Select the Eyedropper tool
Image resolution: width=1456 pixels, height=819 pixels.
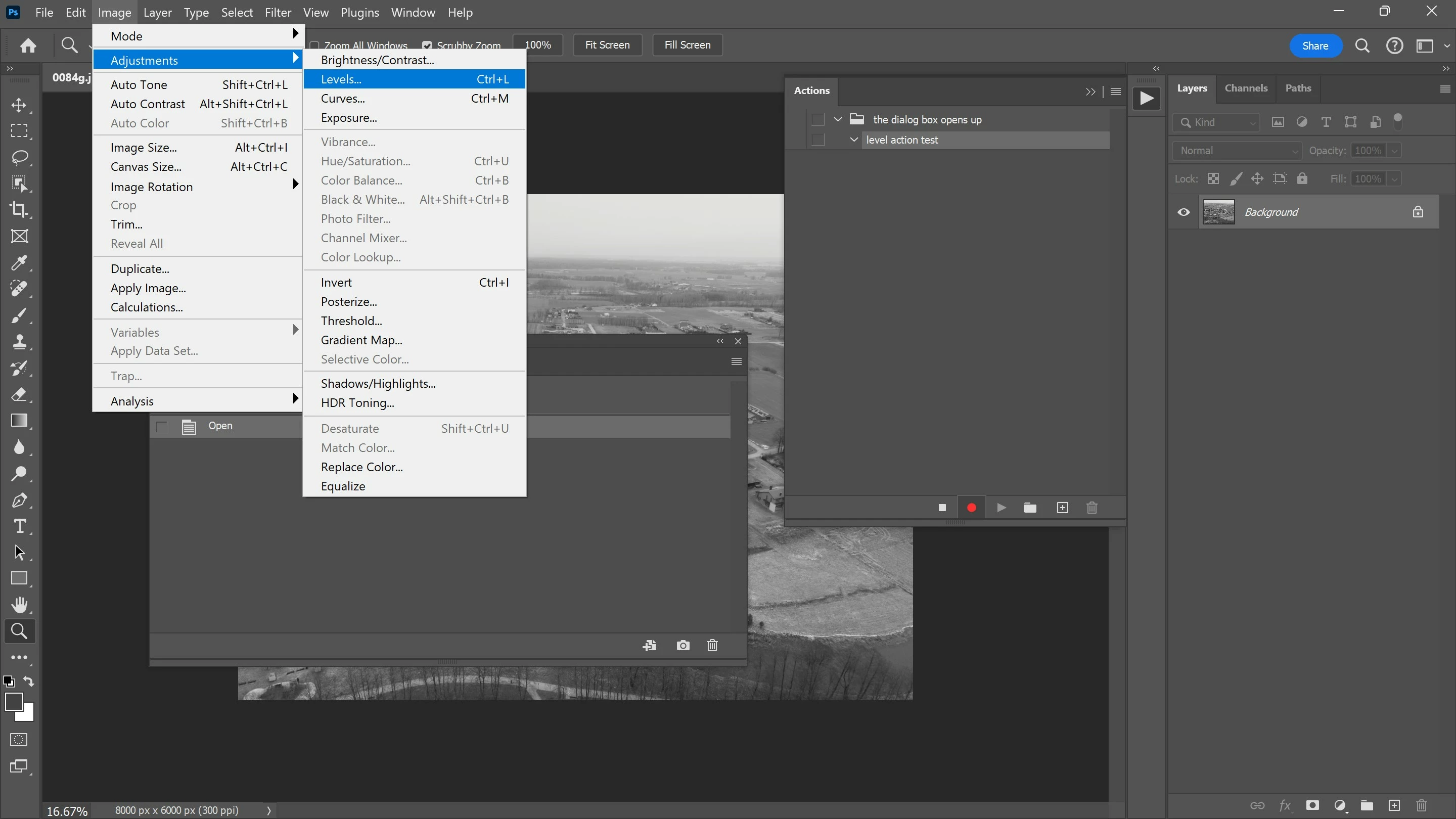pos(19,262)
